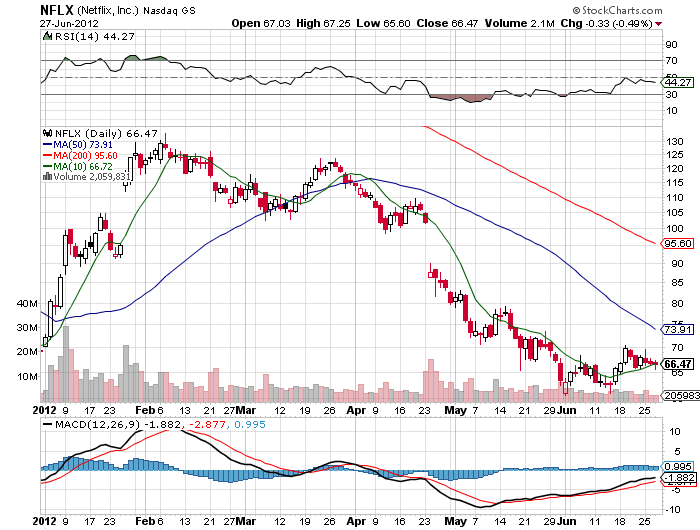Click the -1.882 MACD value tag
Image resolution: width=700 pixels, height=530 pixels.
point(677,477)
